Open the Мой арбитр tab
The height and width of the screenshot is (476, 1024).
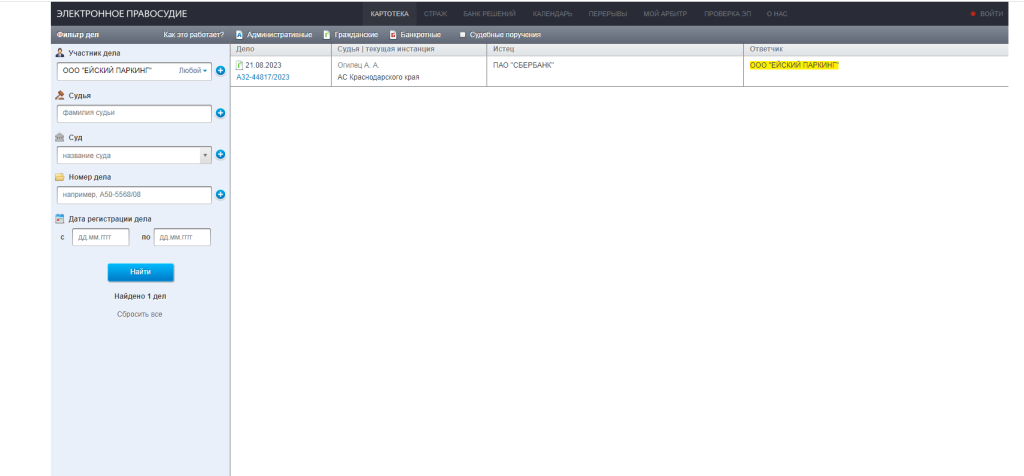click(665, 14)
